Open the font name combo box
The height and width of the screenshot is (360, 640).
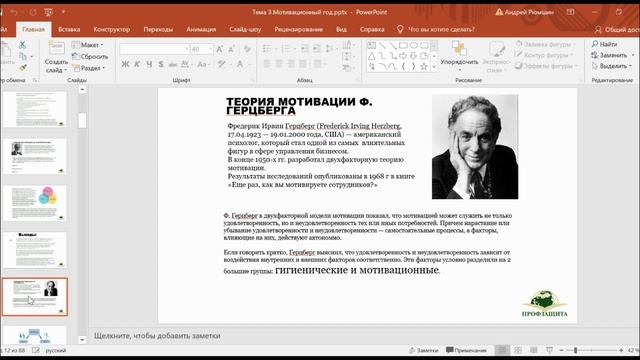[x=154, y=49]
